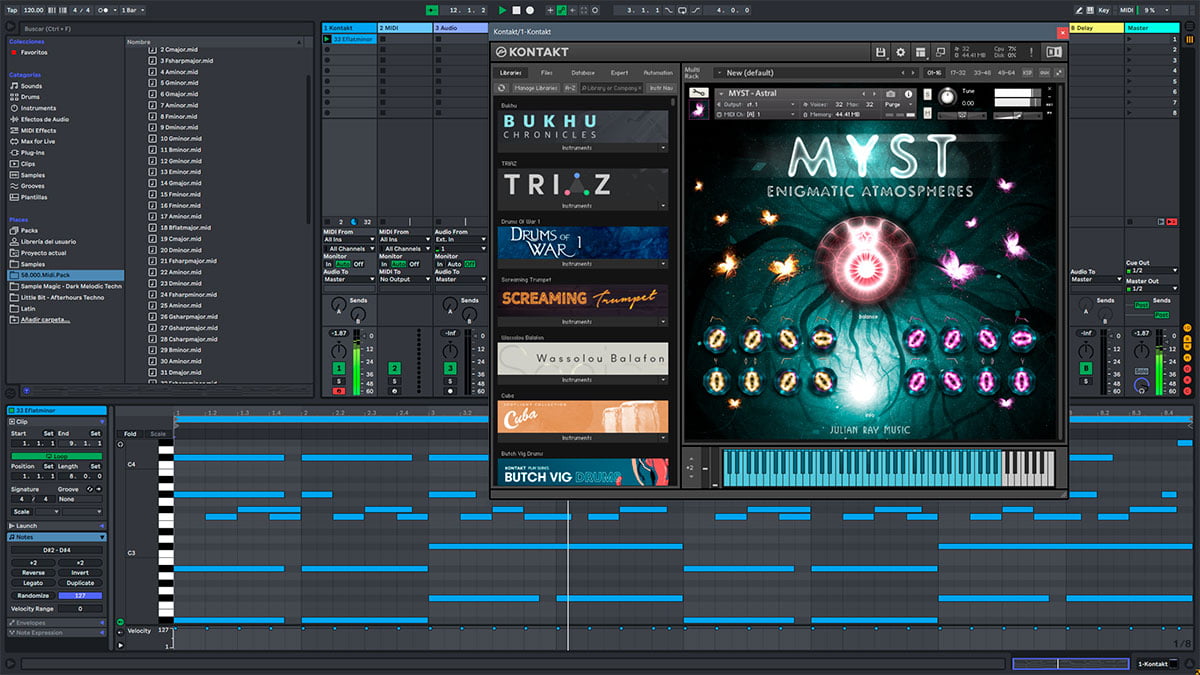This screenshot has width=1200, height=675.
Task: Toggle Kontakt minimized view icon
Action: [940, 52]
